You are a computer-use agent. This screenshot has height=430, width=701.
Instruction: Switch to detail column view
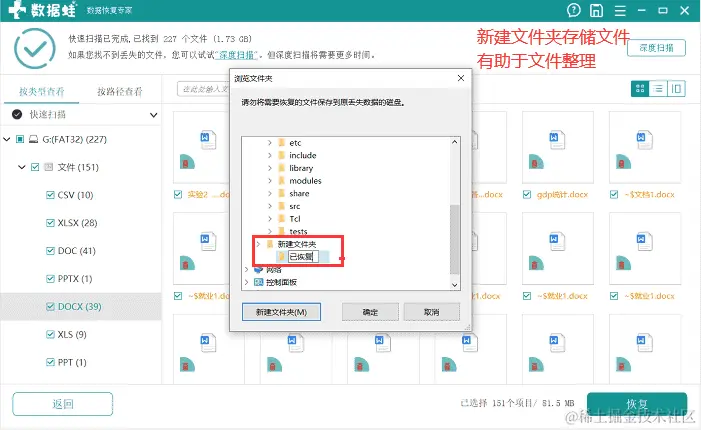(x=676, y=89)
